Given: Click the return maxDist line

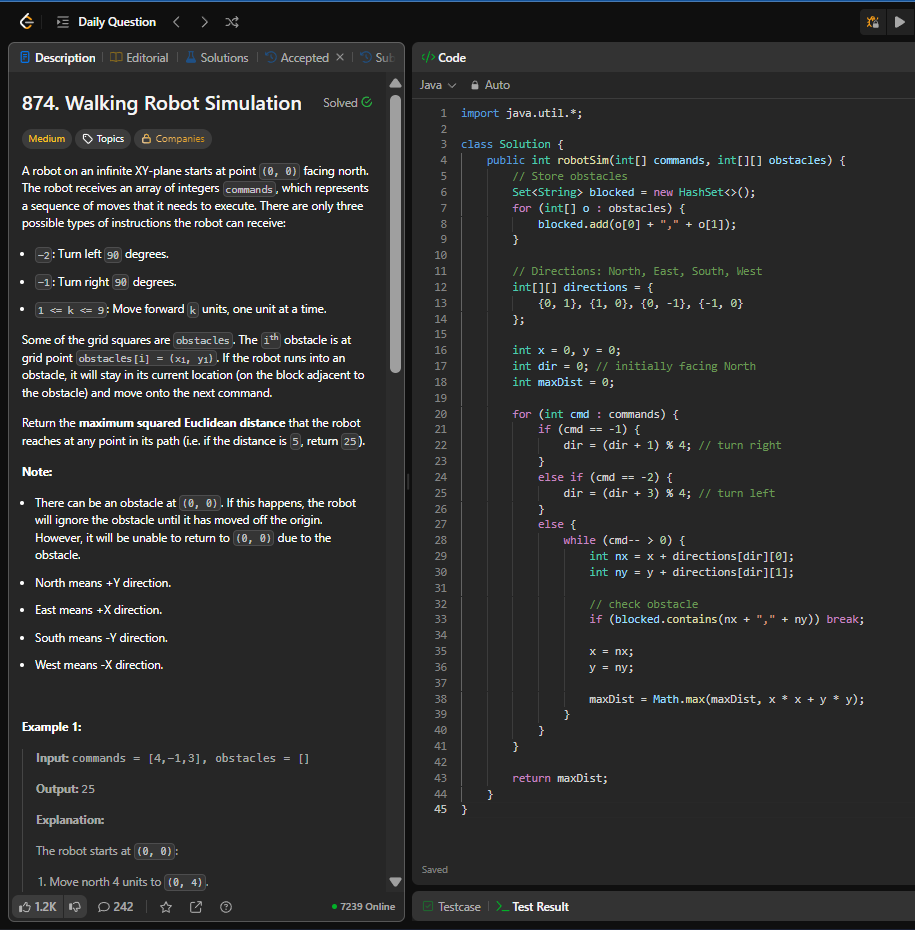Looking at the screenshot, I should tap(560, 778).
